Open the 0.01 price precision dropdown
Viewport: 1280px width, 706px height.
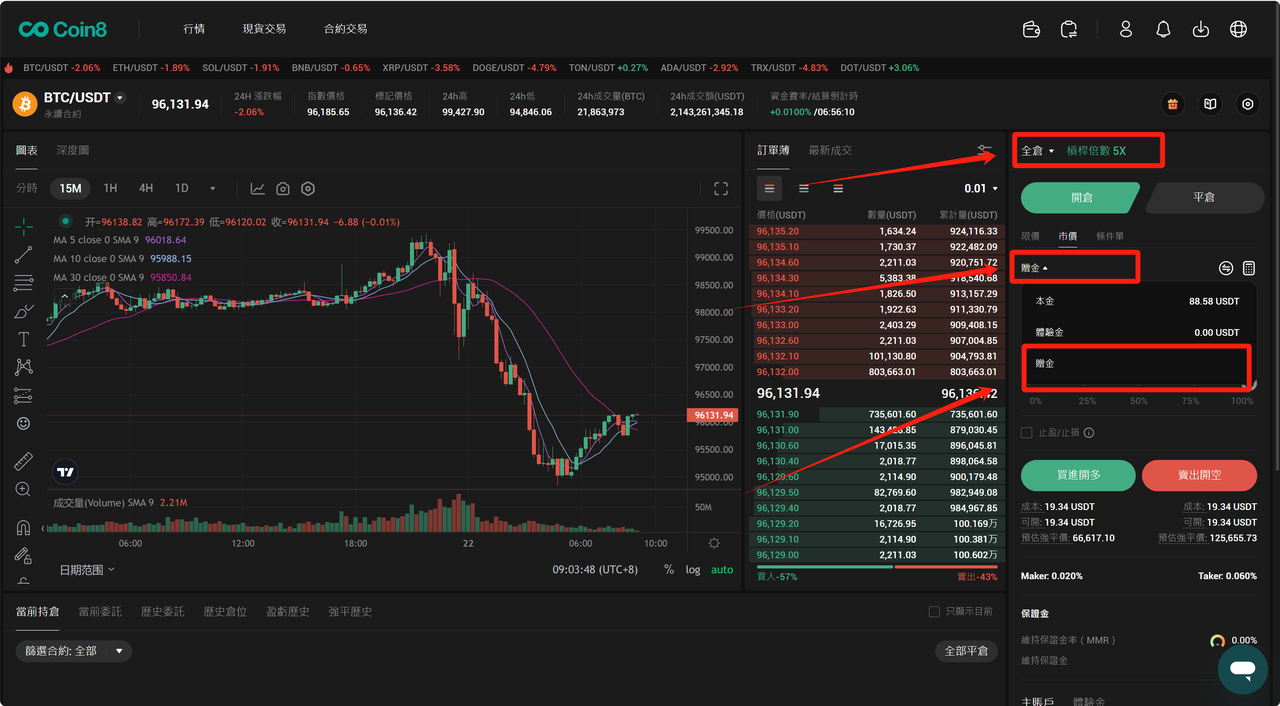click(x=980, y=188)
